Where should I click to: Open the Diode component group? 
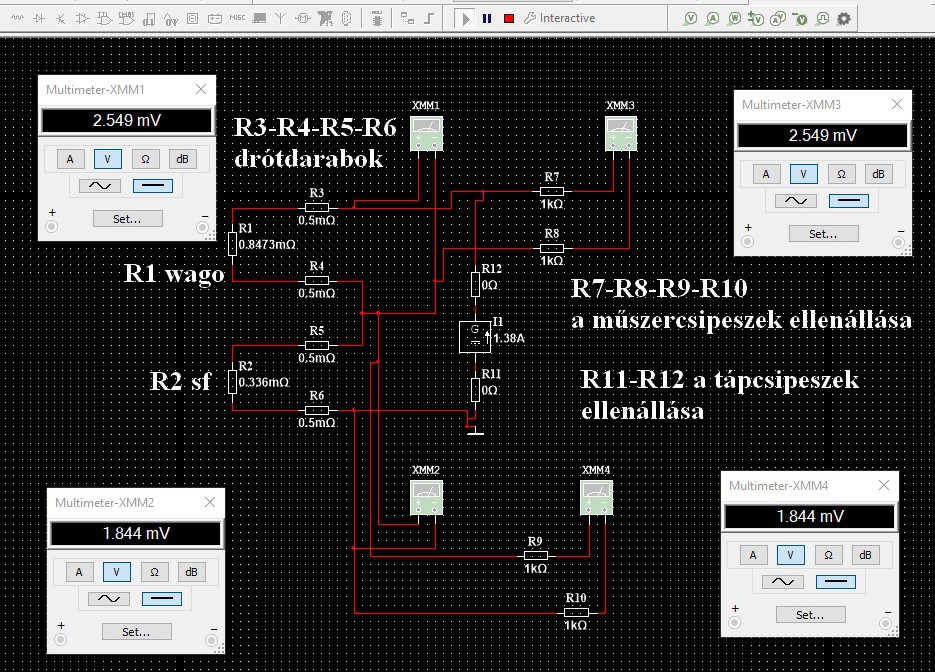click(39, 18)
